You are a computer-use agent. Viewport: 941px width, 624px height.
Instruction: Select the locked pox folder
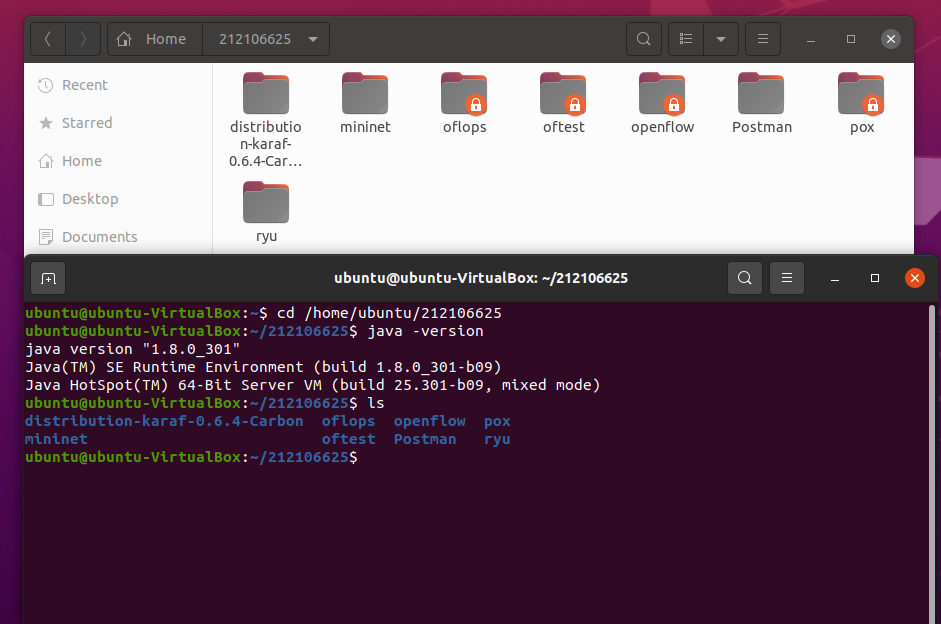coord(861,103)
